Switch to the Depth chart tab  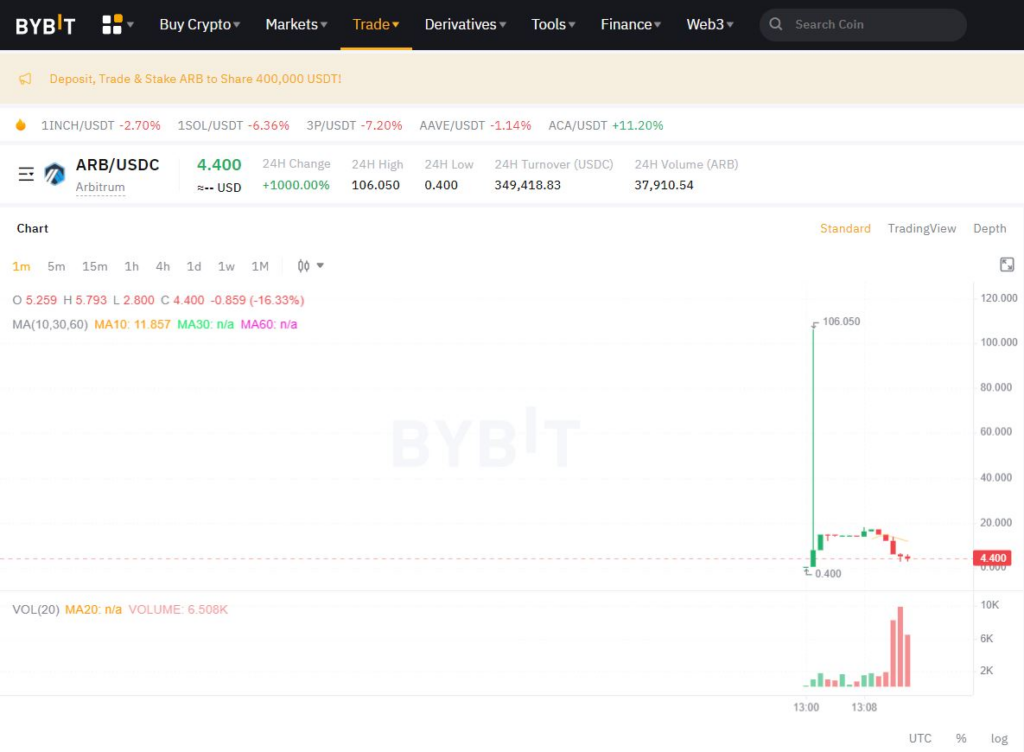click(989, 229)
